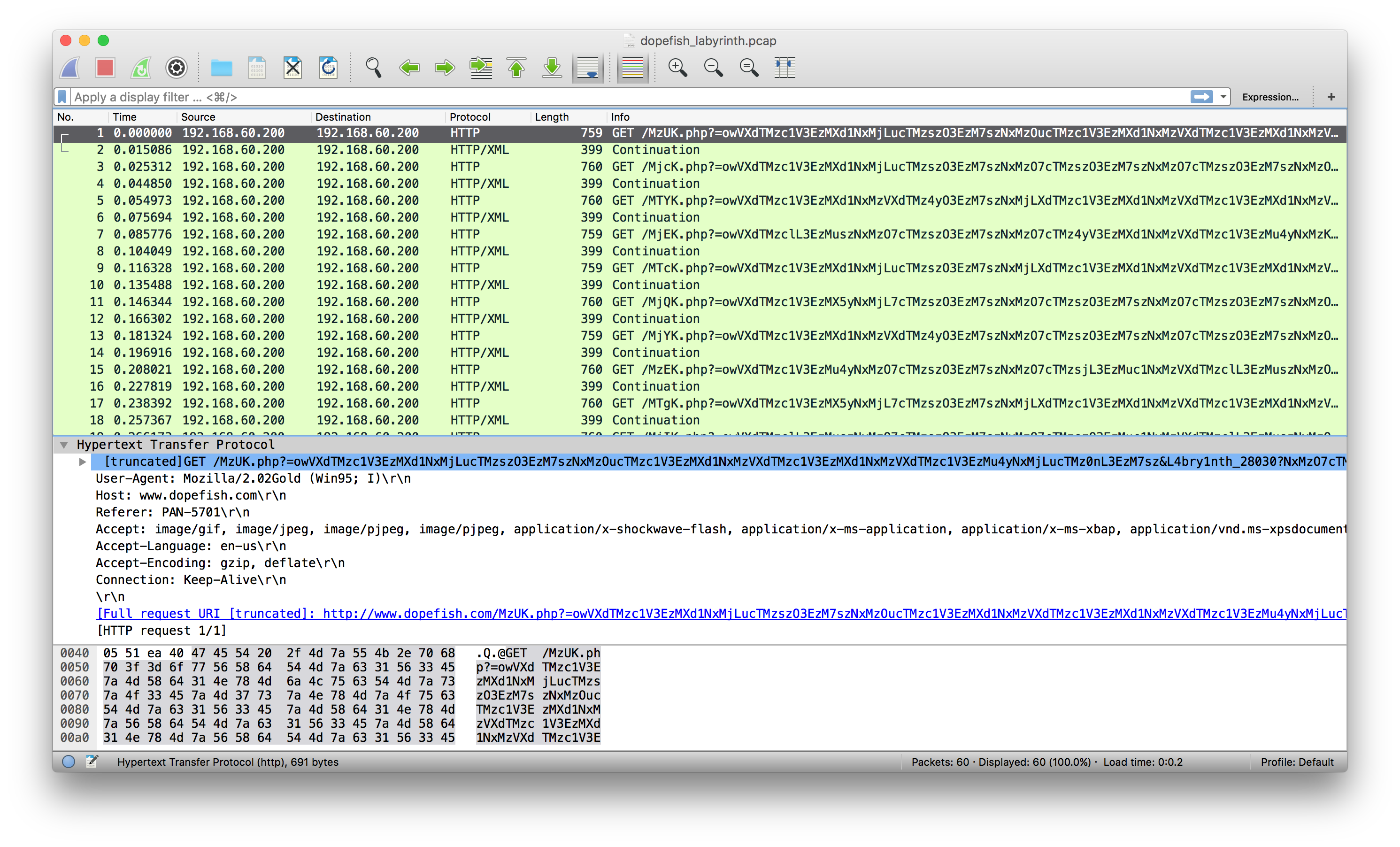Screen dimensions: 1400x847
Task: Collapse the Hypertext Transfer Protocol tree
Action: click(64, 444)
